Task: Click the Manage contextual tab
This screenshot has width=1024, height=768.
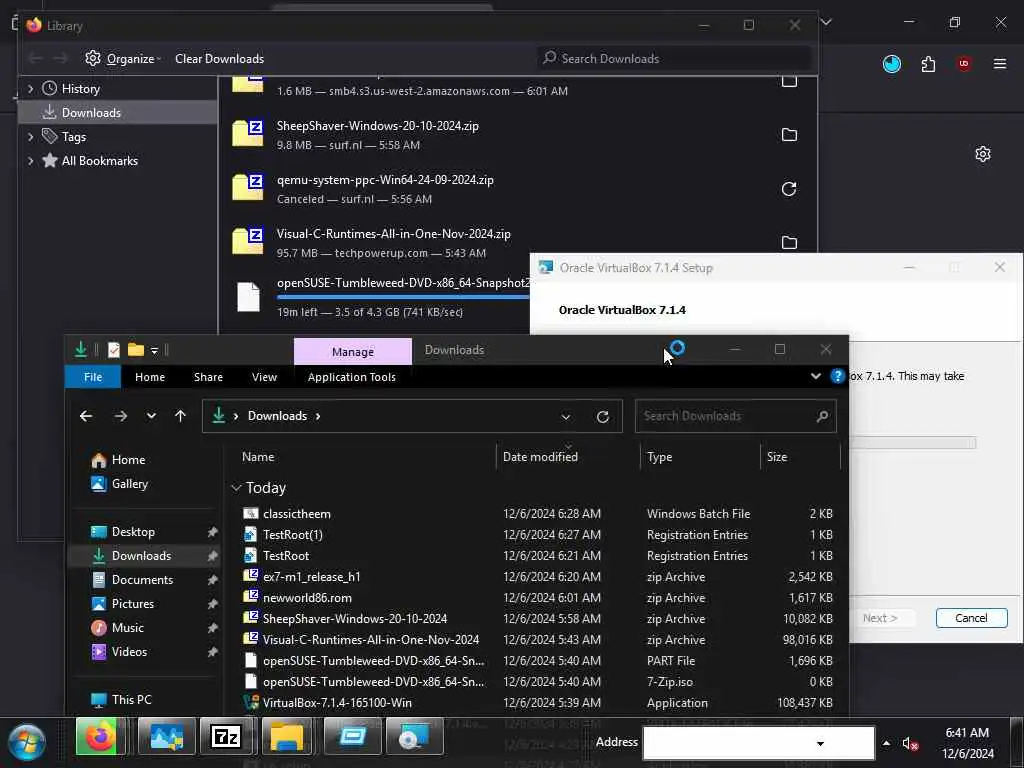Action: 353,351
